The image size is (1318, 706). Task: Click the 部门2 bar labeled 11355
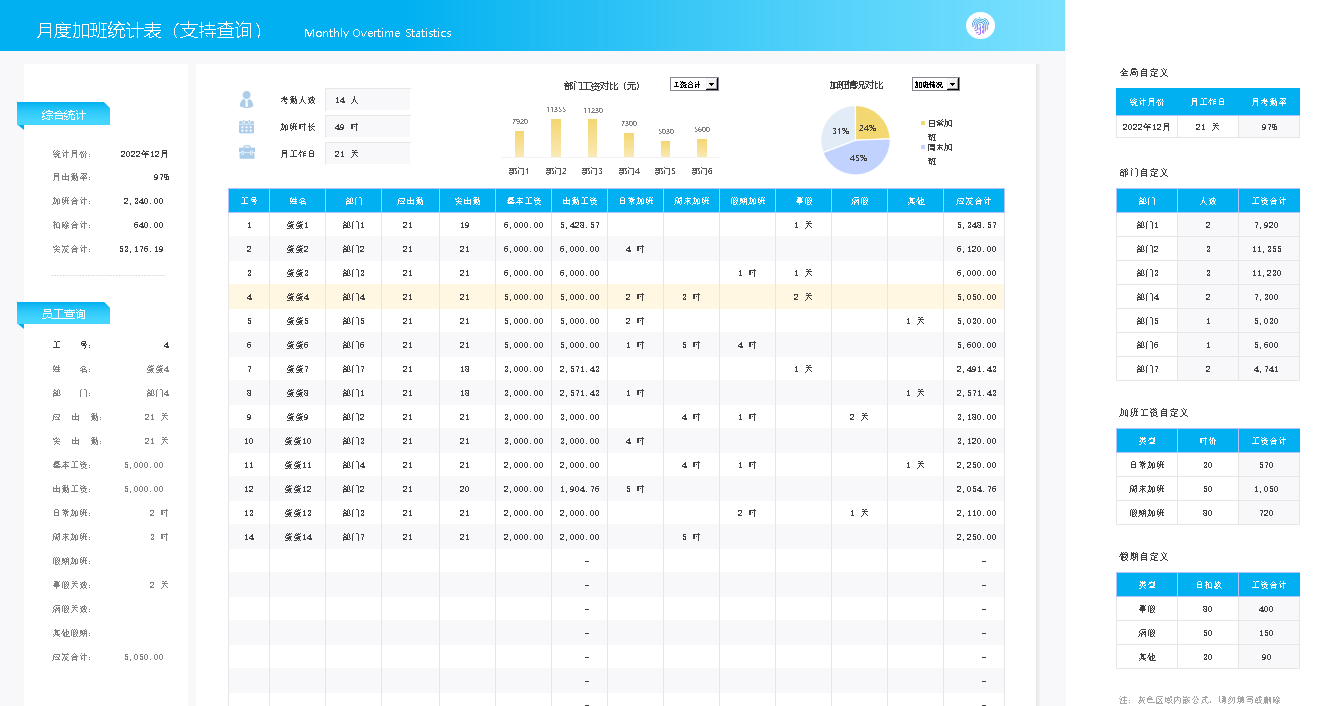click(x=556, y=138)
